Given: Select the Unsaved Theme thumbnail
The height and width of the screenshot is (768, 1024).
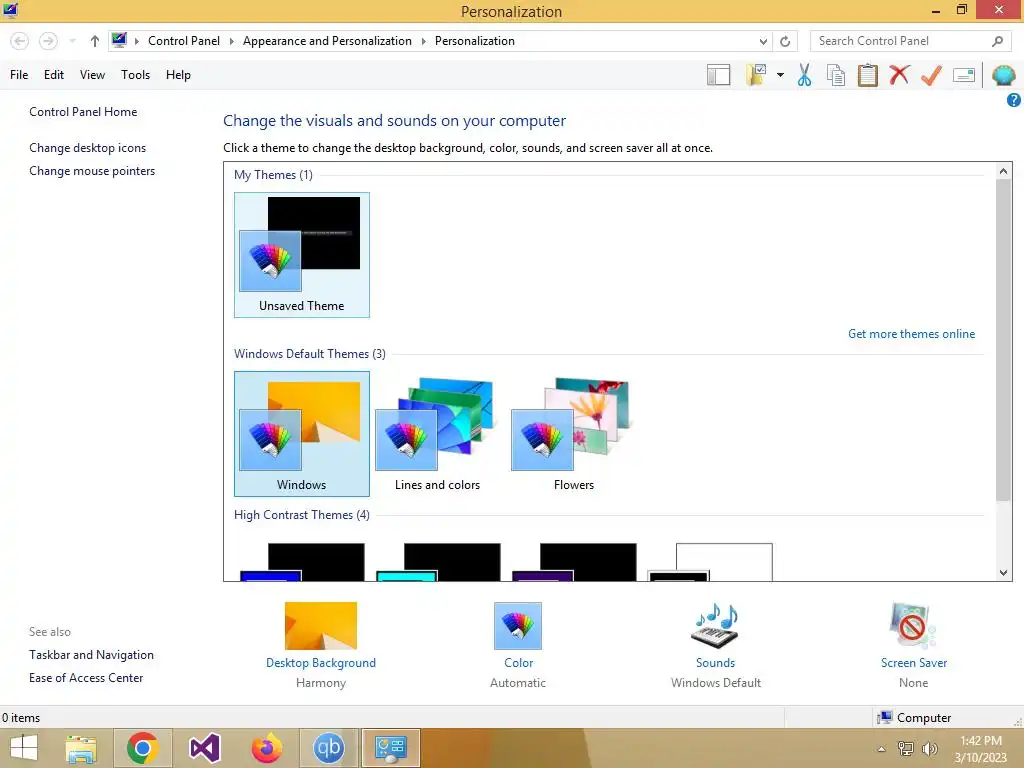Looking at the screenshot, I should point(302,255).
